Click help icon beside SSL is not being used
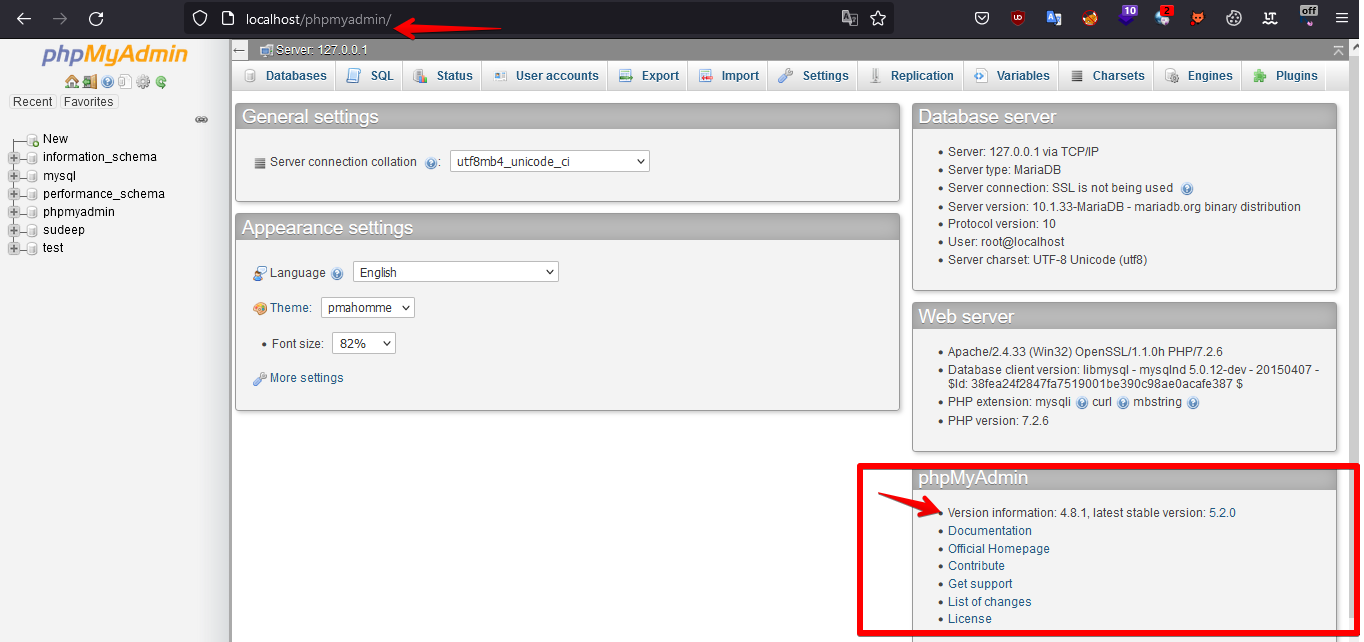Screen dimensions: 1364x642 (1187, 188)
